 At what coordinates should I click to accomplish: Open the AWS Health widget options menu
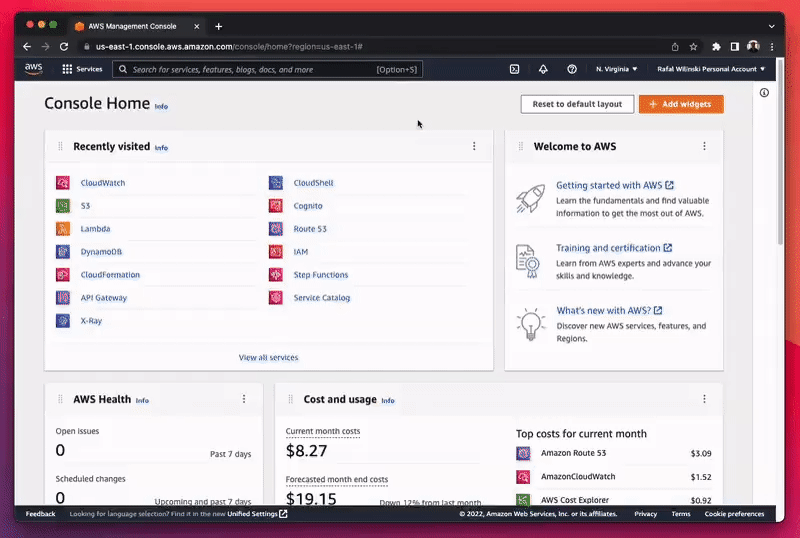coord(244,399)
